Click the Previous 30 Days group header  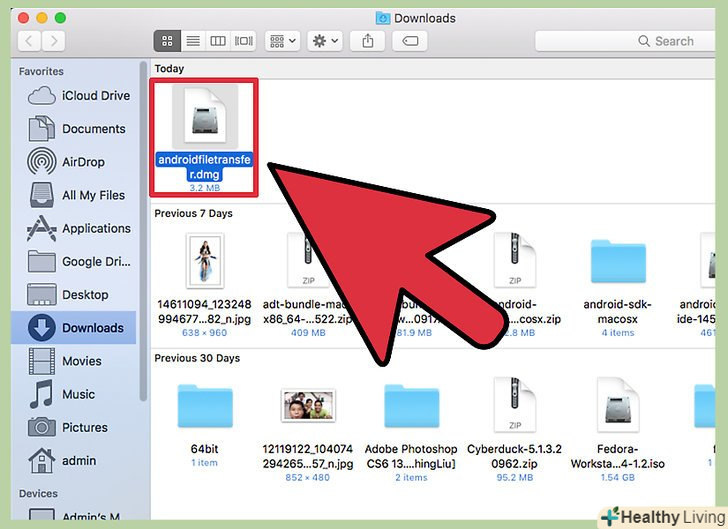[x=197, y=358]
